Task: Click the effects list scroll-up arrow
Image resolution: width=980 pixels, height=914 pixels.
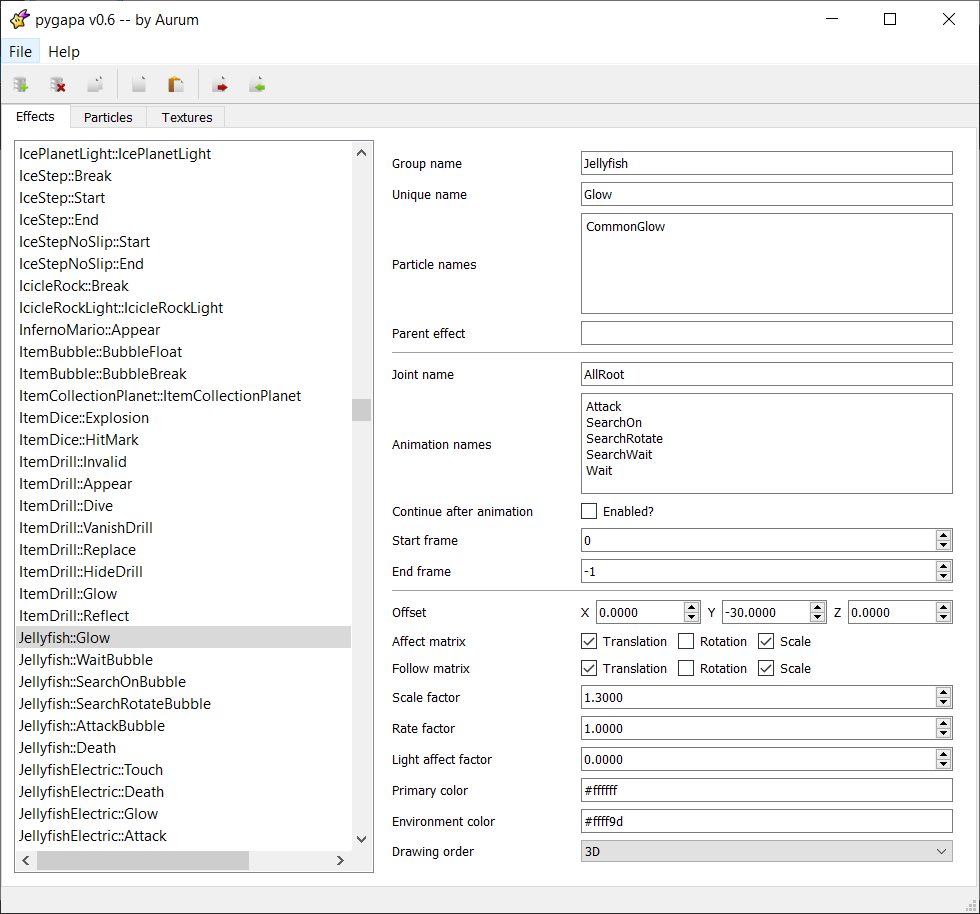Action: click(361, 153)
